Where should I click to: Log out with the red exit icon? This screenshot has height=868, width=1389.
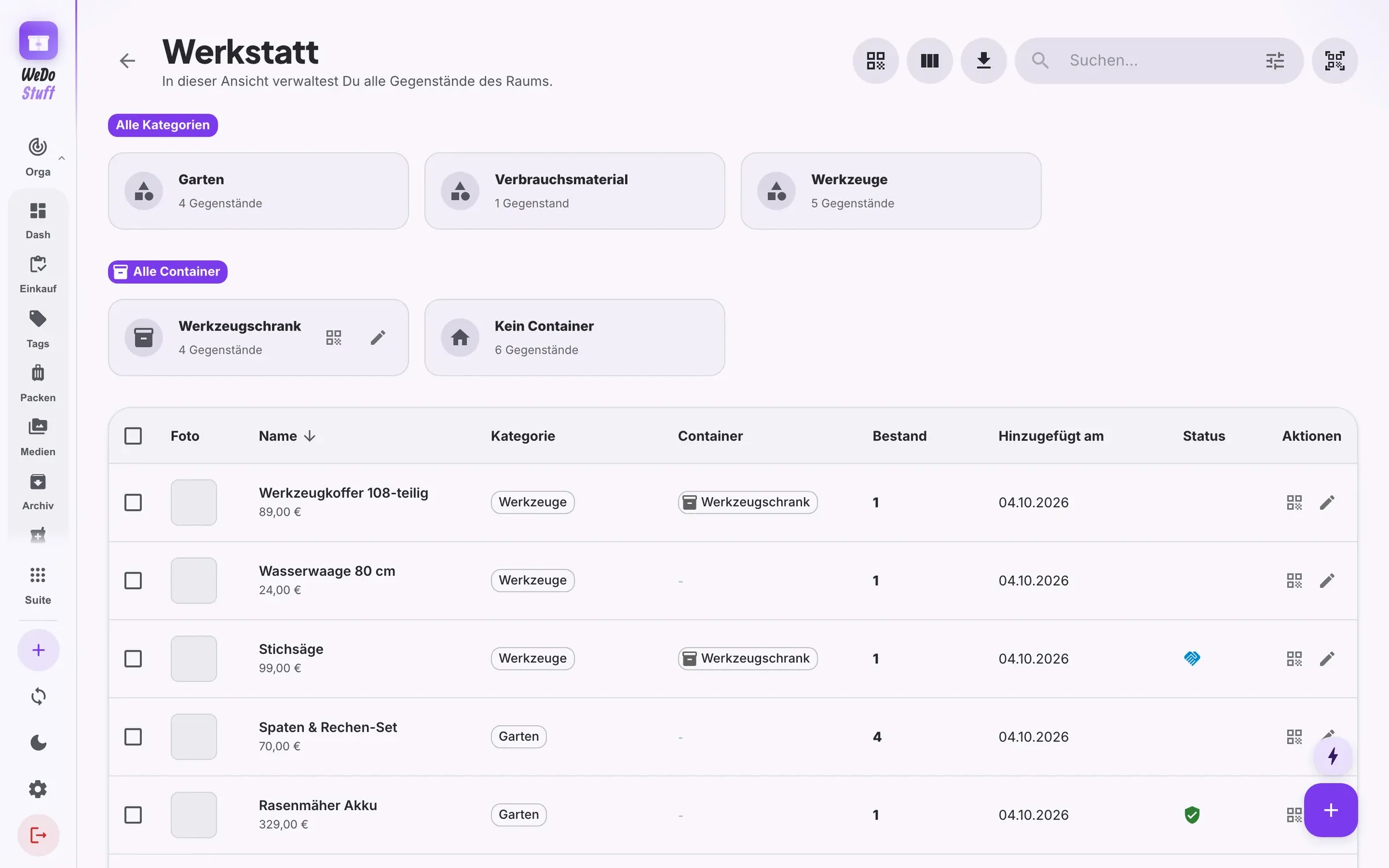(x=38, y=835)
